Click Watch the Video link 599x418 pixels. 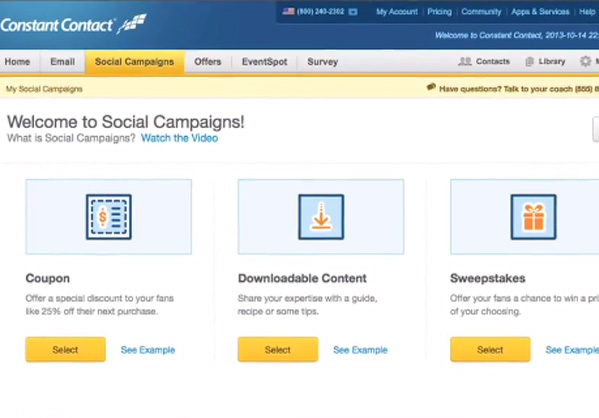180,138
